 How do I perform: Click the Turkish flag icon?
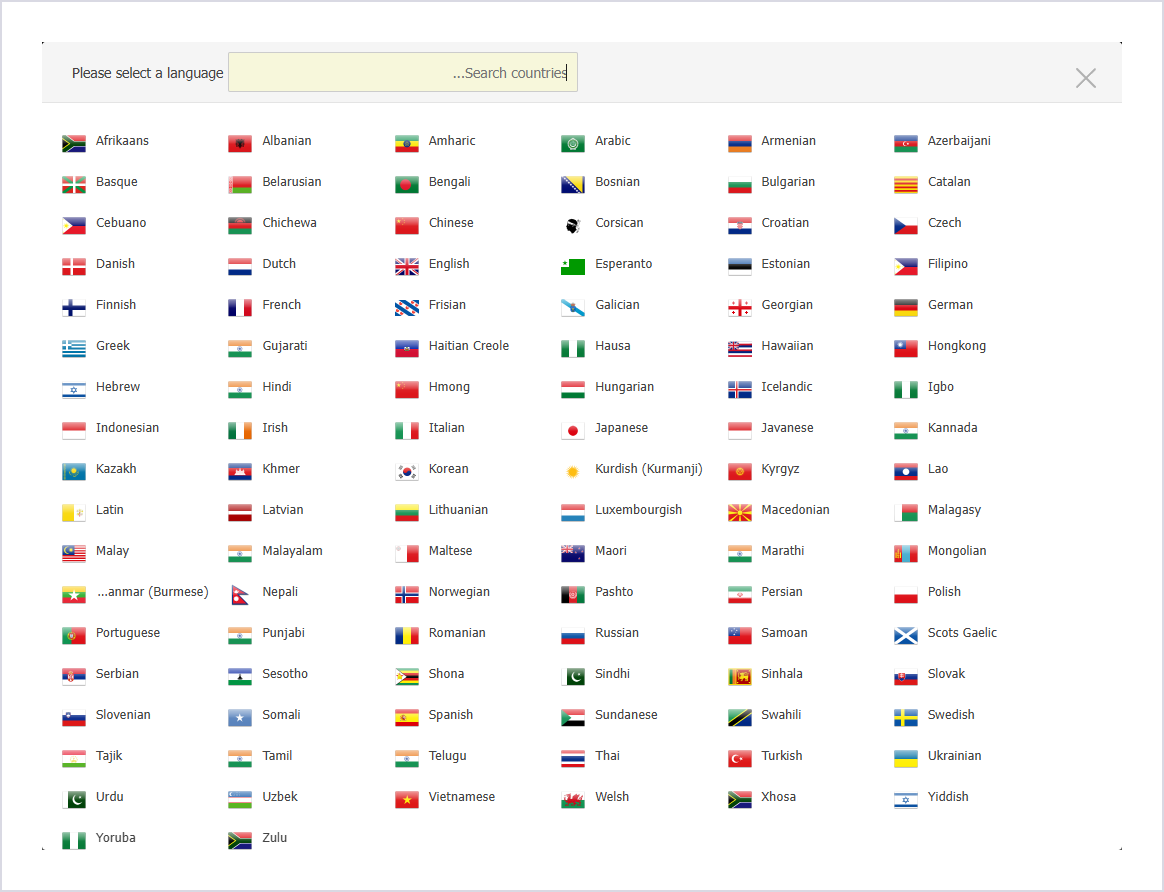[739, 758]
